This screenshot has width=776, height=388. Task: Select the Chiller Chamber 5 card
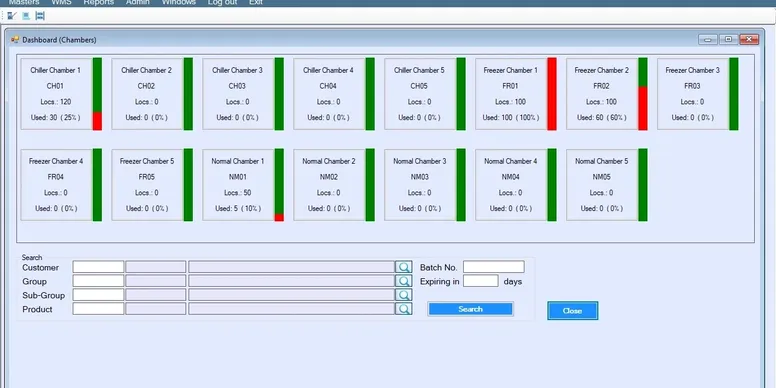[x=420, y=94]
